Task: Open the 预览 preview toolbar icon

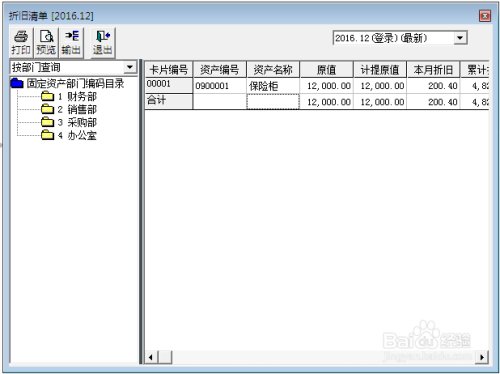Action: (46, 43)
